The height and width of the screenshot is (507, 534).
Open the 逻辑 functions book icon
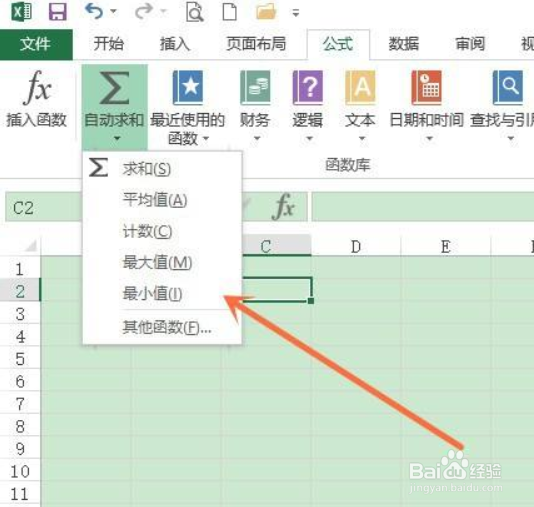pos(308,88)
